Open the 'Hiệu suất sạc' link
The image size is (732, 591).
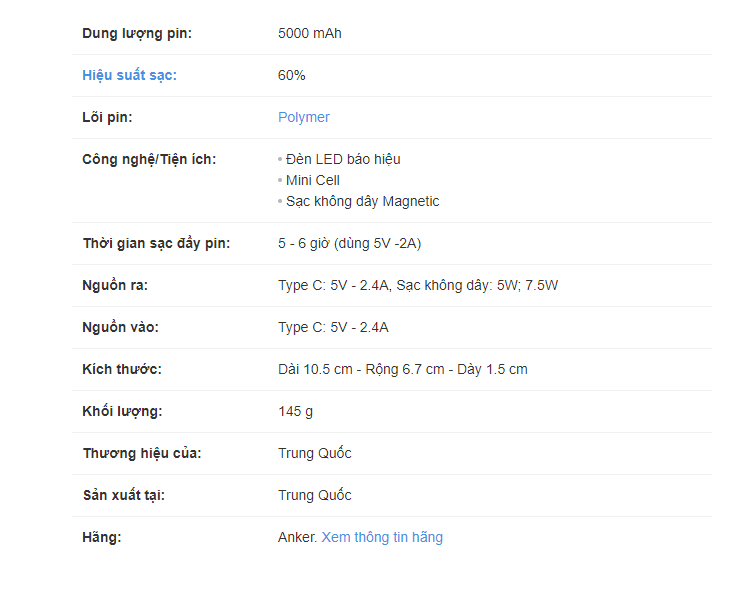(x=129, y=75)
